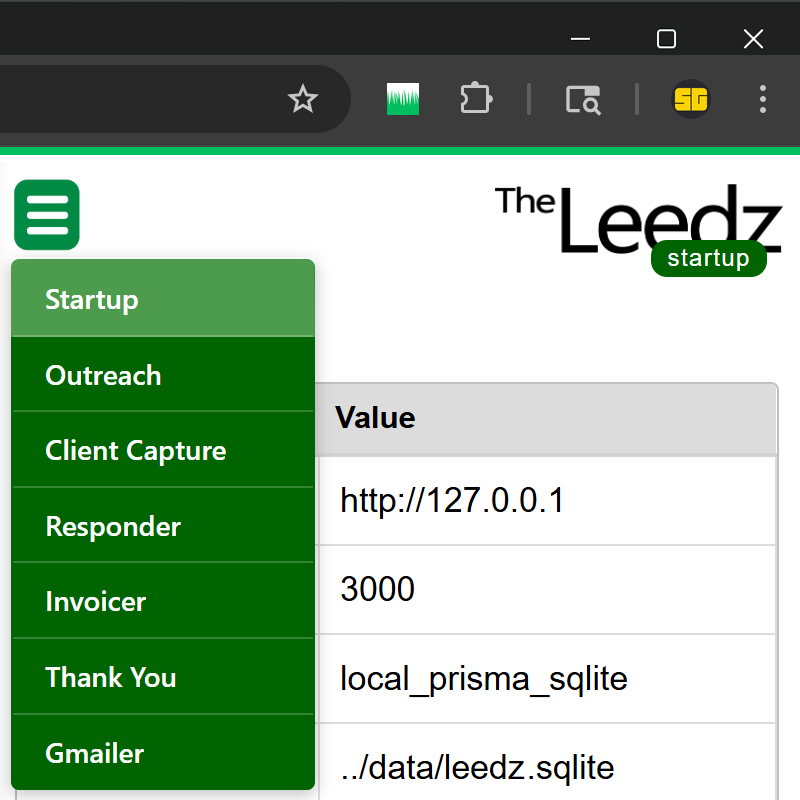The image size is (800, 800).
Task: Click the tab search icon in toolbar
Action: tap(582, 99)
